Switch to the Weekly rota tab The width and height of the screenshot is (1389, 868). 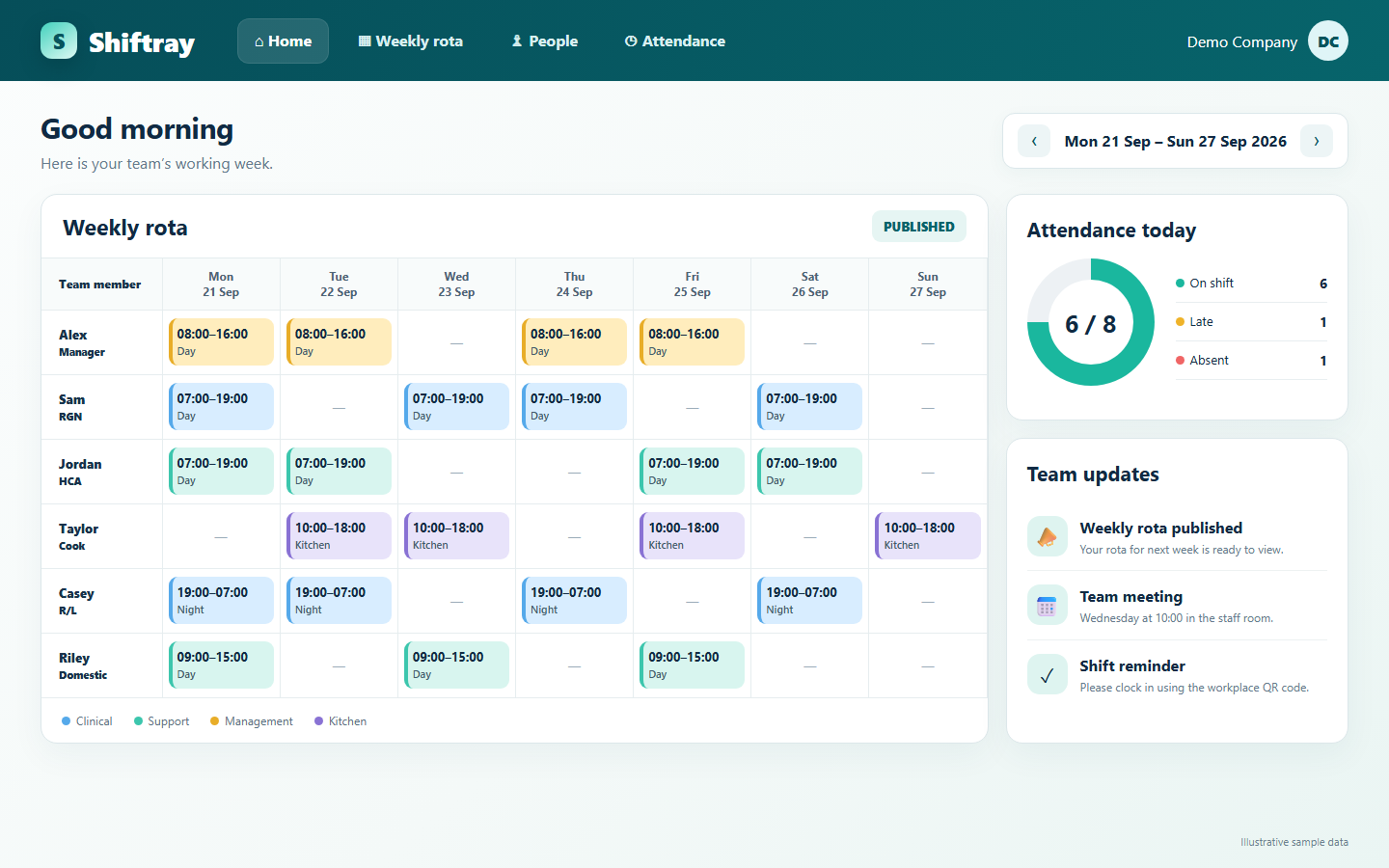[x=411, y=41]
